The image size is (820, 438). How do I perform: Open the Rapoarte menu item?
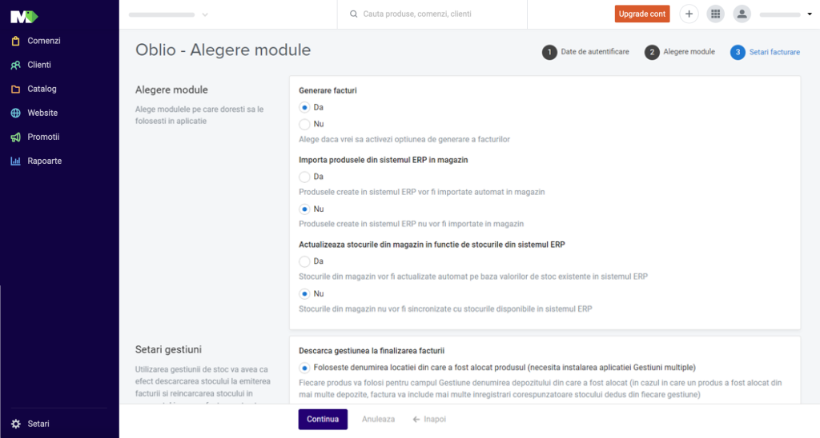coord(44,161)
